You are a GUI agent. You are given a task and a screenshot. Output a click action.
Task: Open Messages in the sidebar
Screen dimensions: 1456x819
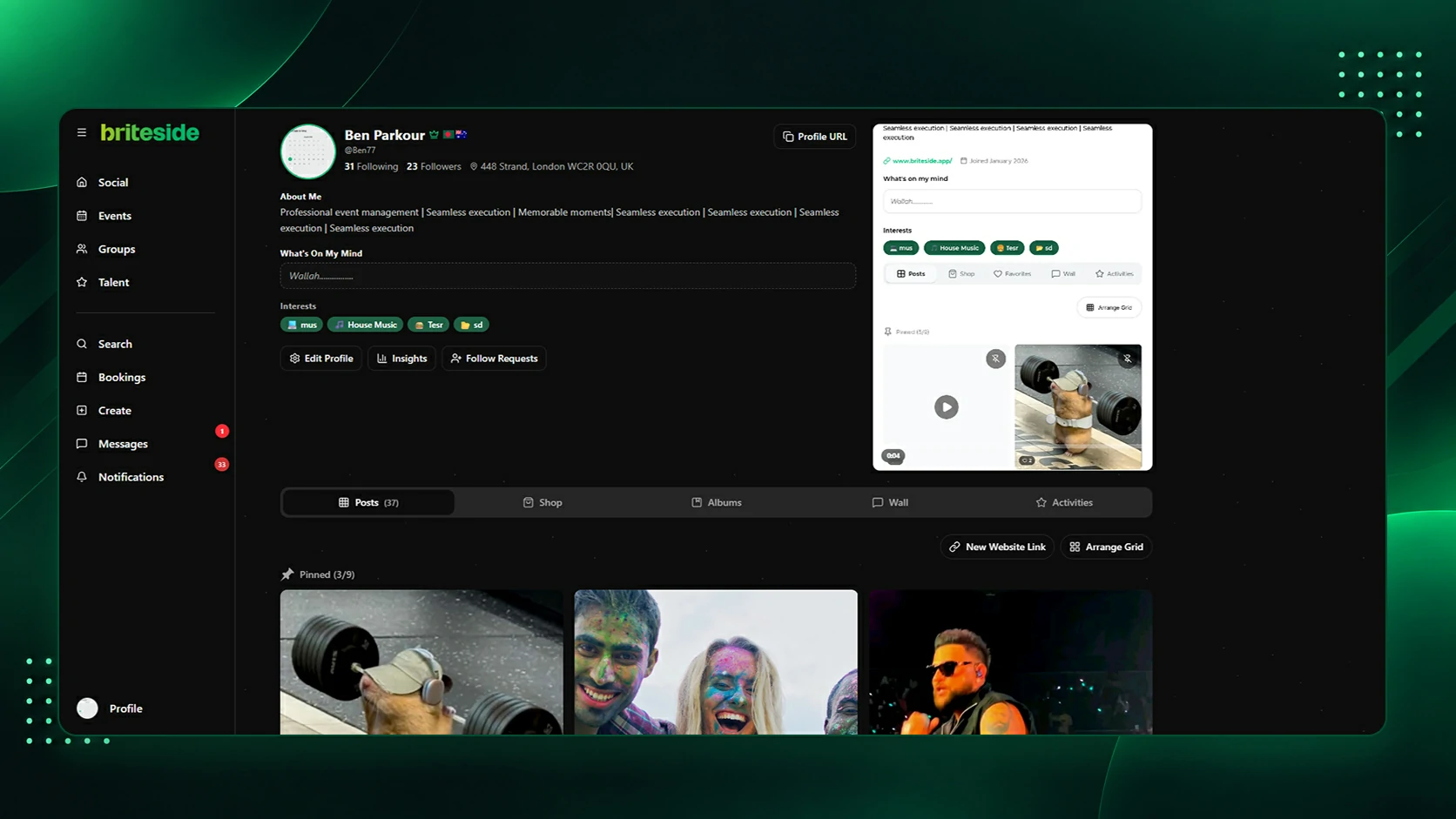point(111,444)
